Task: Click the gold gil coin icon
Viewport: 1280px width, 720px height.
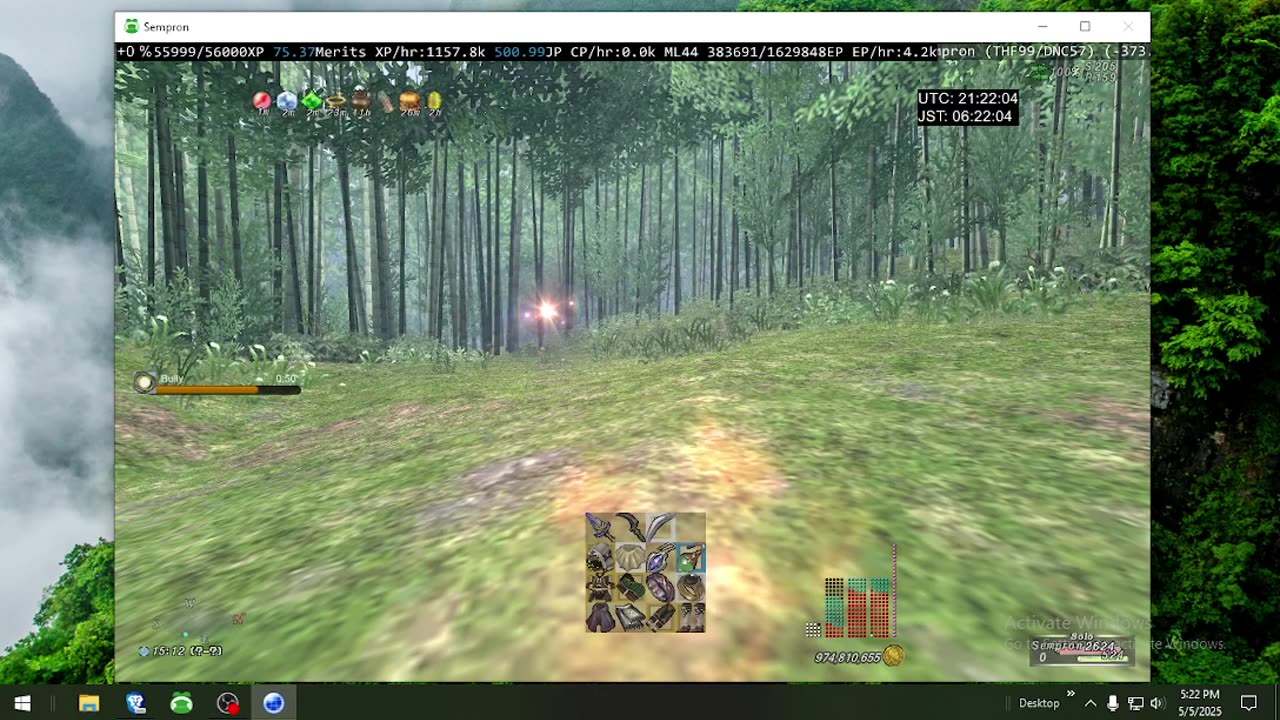Action: (894, 656)
